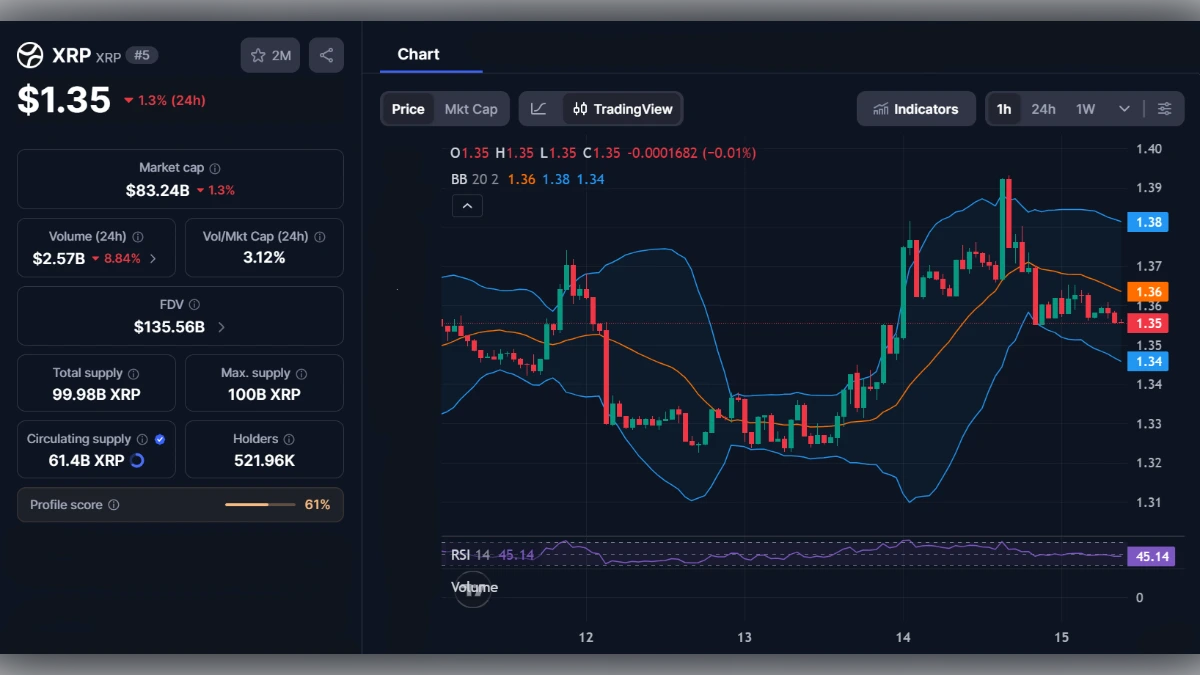
Task: Expand the FDV details chevron
Action: 221,326
